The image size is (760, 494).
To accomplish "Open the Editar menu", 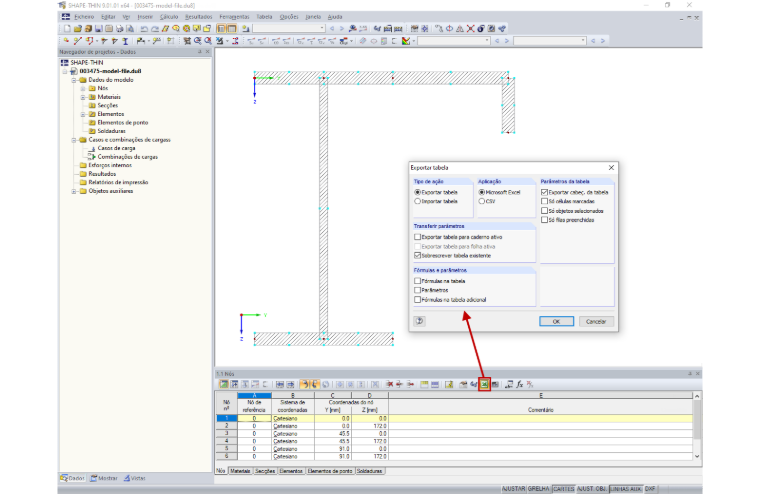I will [108, 17].
